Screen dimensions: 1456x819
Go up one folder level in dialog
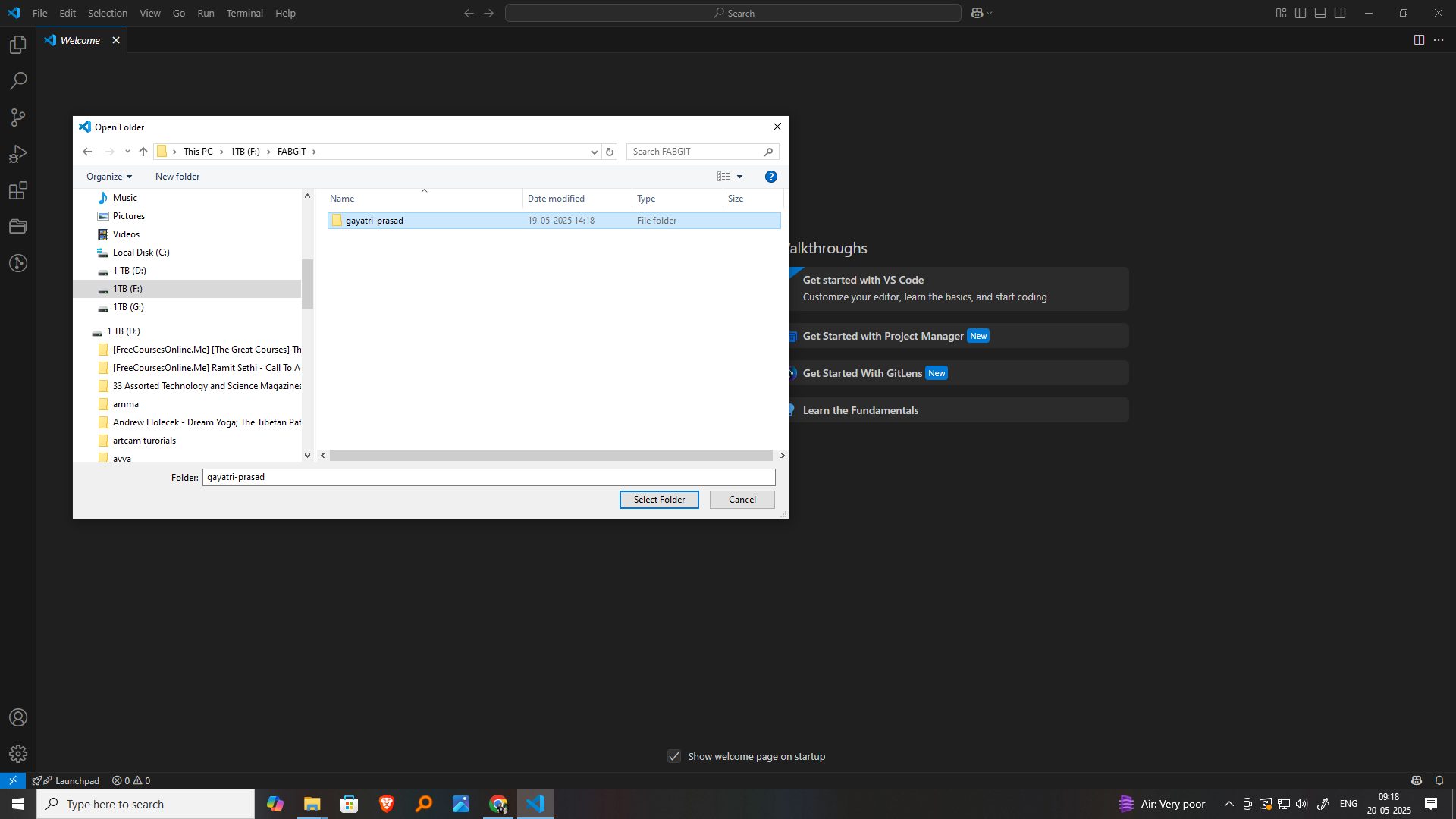[143, 152]
